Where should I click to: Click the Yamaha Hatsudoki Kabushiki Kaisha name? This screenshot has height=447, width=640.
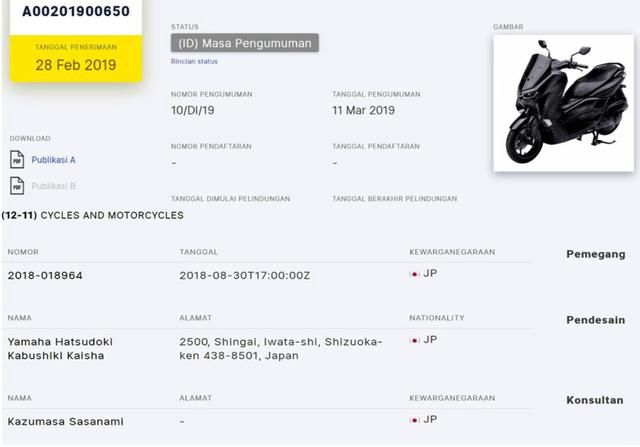(60, 349)
